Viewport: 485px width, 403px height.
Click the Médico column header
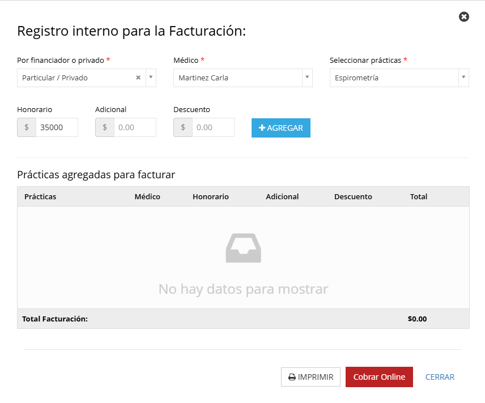147,197
